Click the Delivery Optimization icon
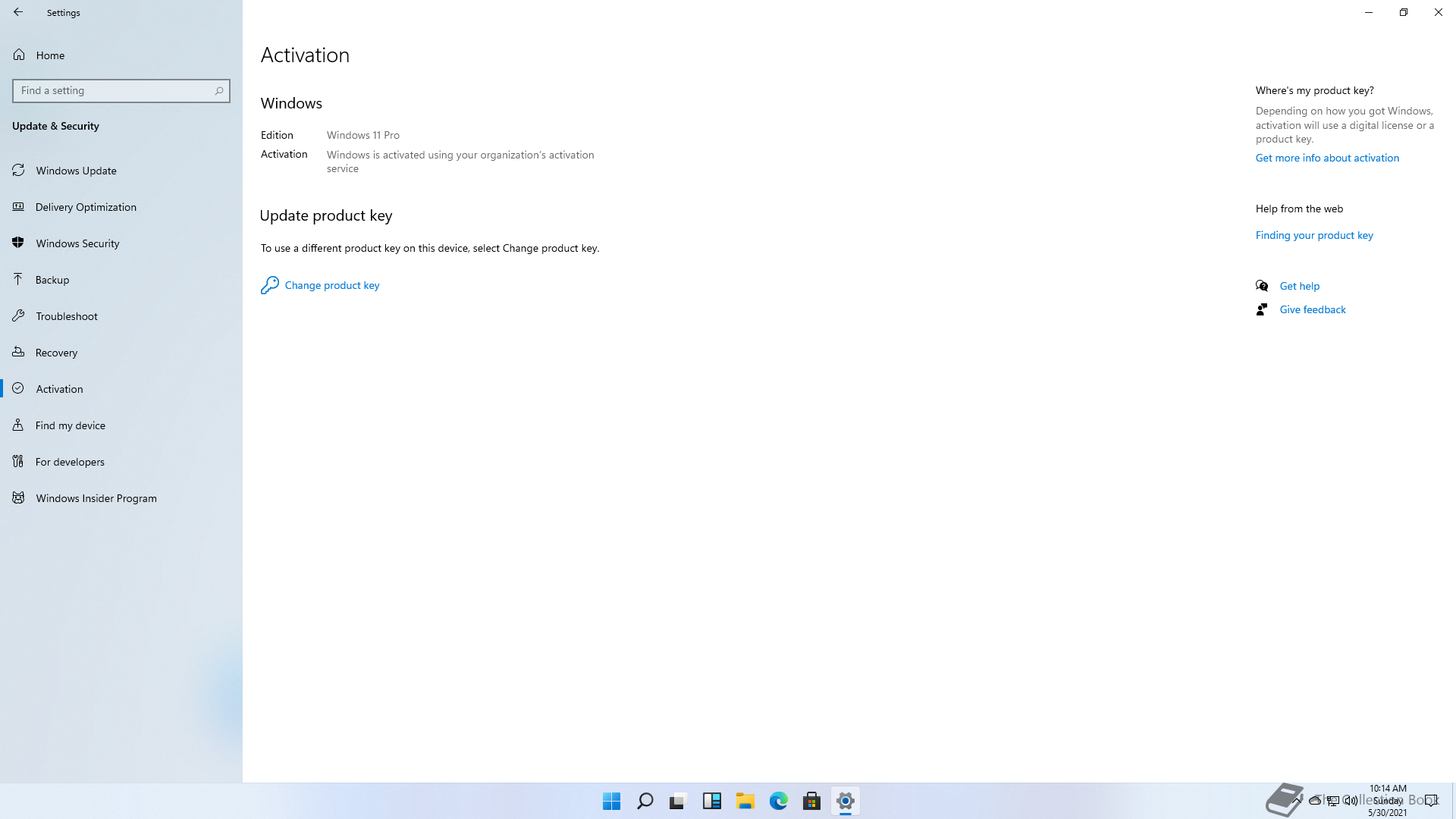The image size is (1456, 819). [18, 206]
